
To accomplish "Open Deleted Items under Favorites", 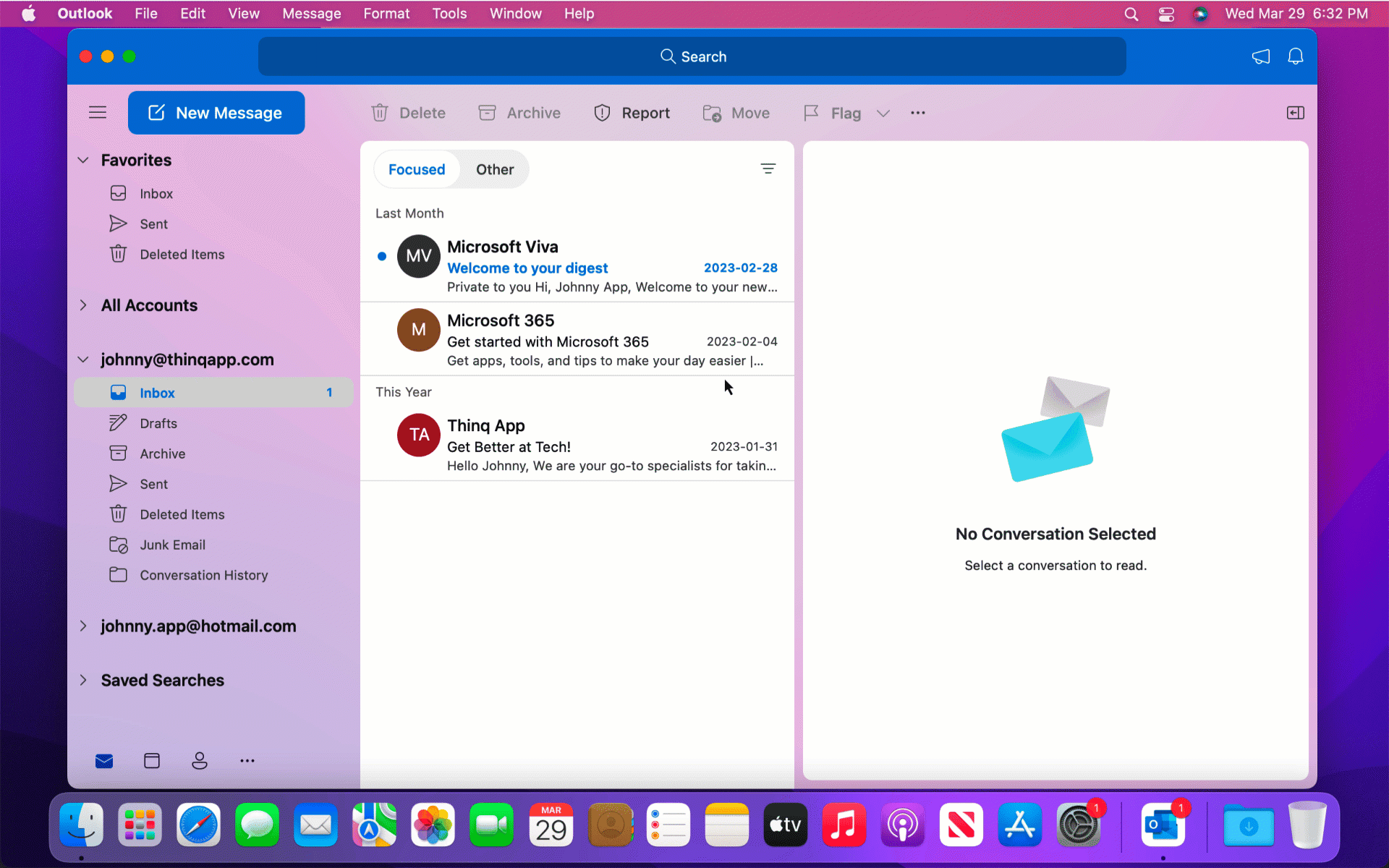I will click(214, 254).
